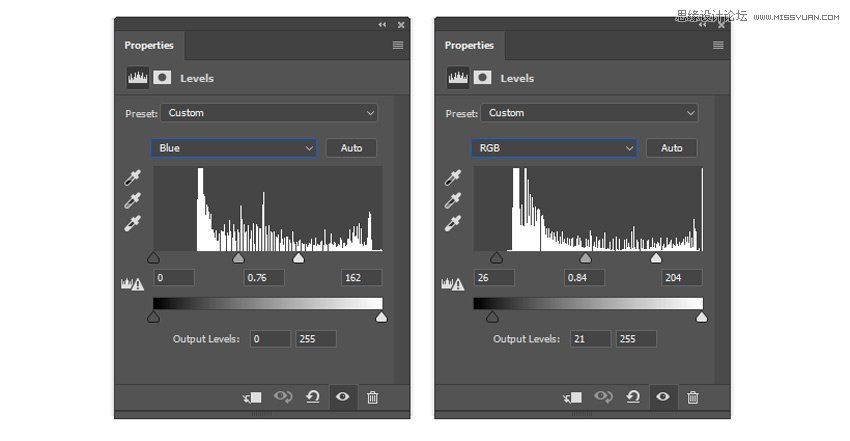Image resolution: width=850 pixels, height=441 pixels.
Task: Click the input highlight slider in the RGB panel
Action: [656, 258]
